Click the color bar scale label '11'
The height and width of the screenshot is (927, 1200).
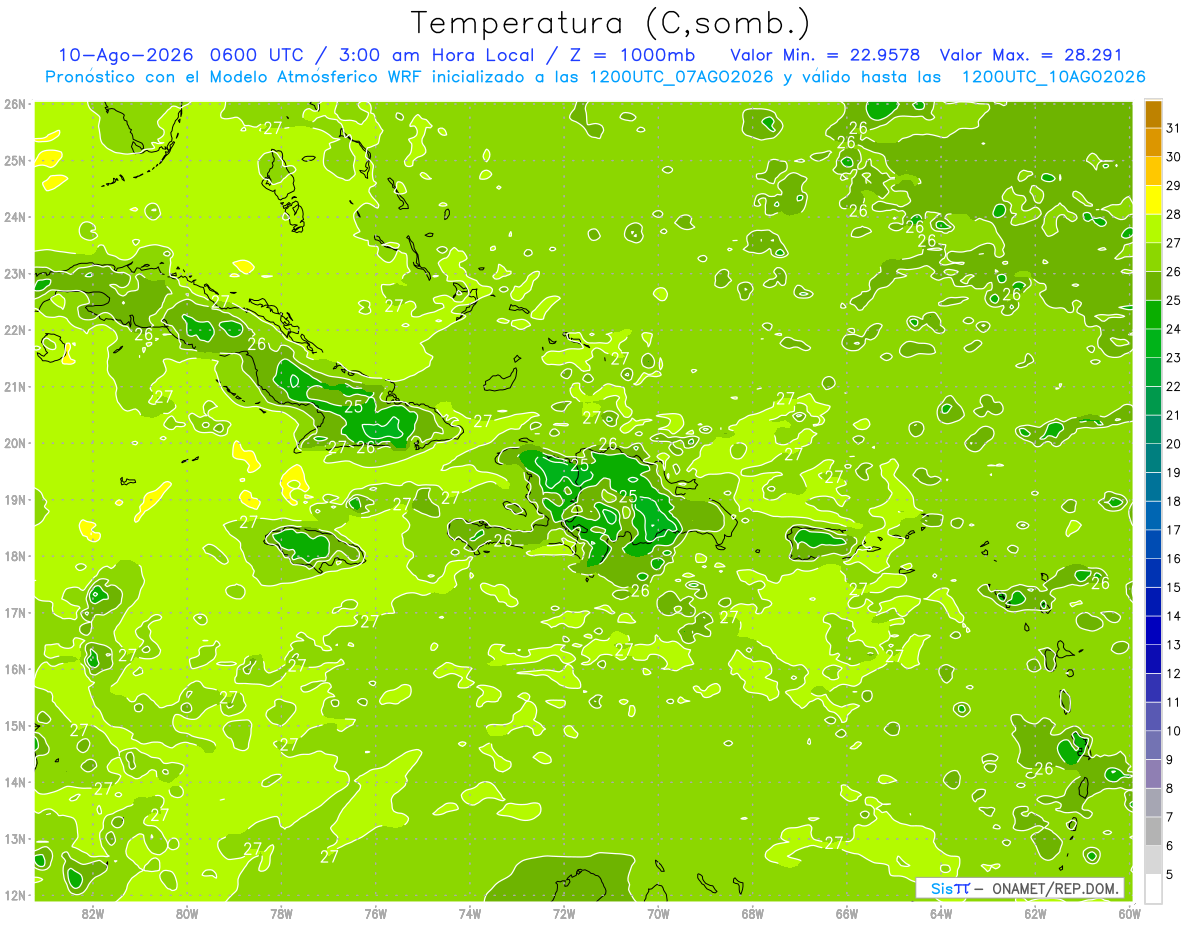[x=1174, y=702]
